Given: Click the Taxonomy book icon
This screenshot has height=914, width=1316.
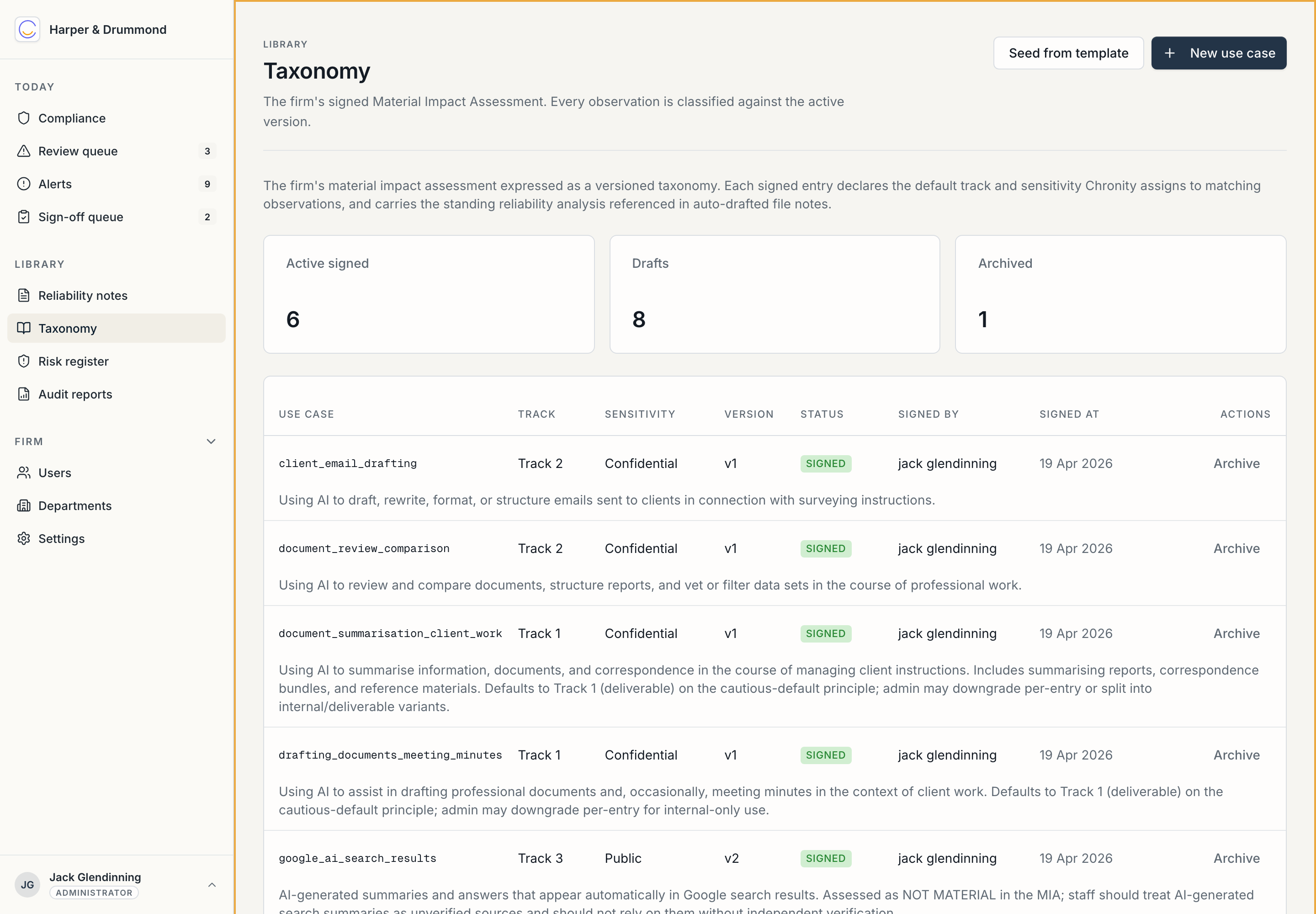Looking at the screenshot, I should coord(23,328).
